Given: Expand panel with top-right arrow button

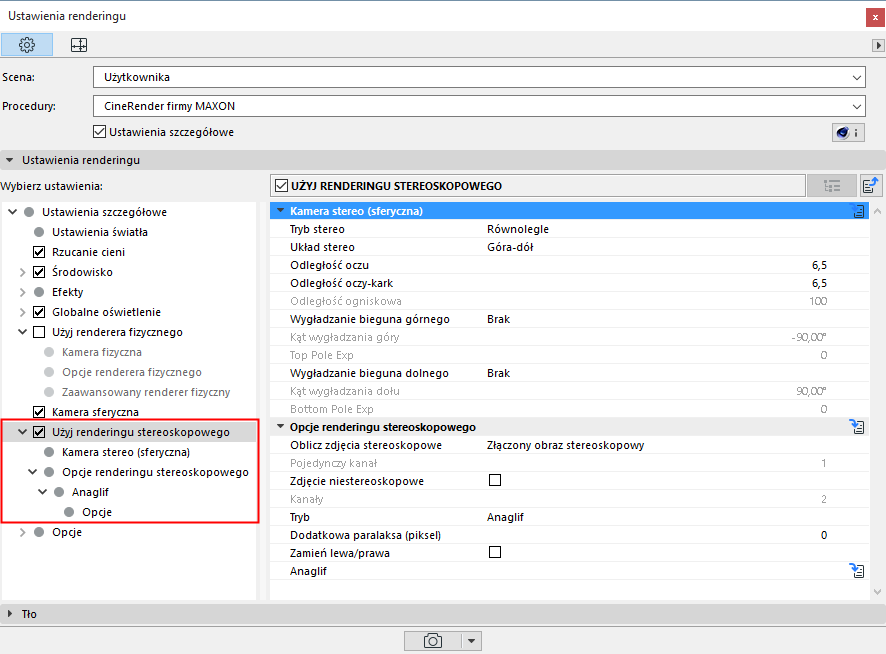Looking at the screenshot, I should click(878, 45).
